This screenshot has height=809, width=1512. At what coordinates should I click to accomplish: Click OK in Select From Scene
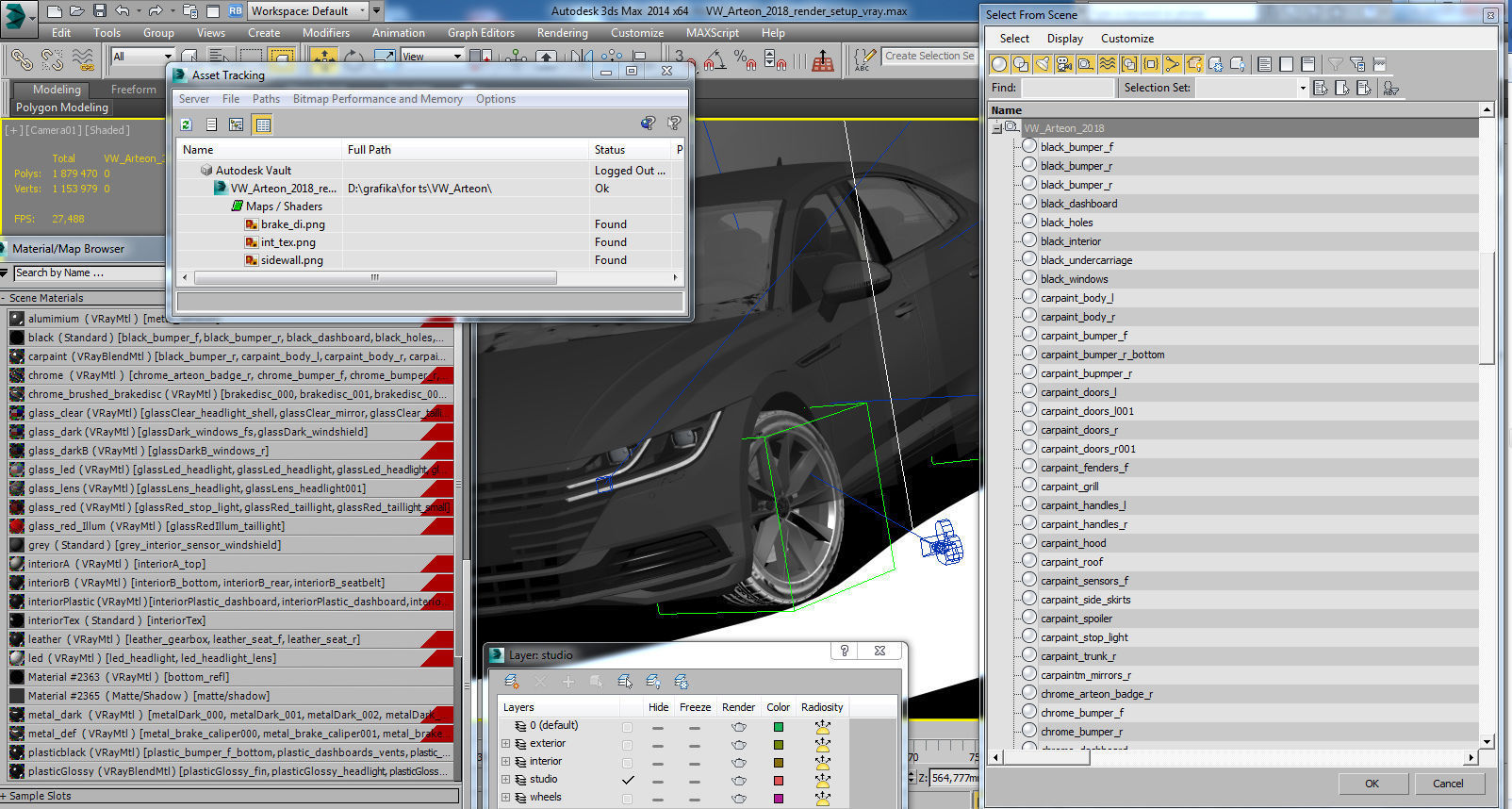tap(1372, 784)
